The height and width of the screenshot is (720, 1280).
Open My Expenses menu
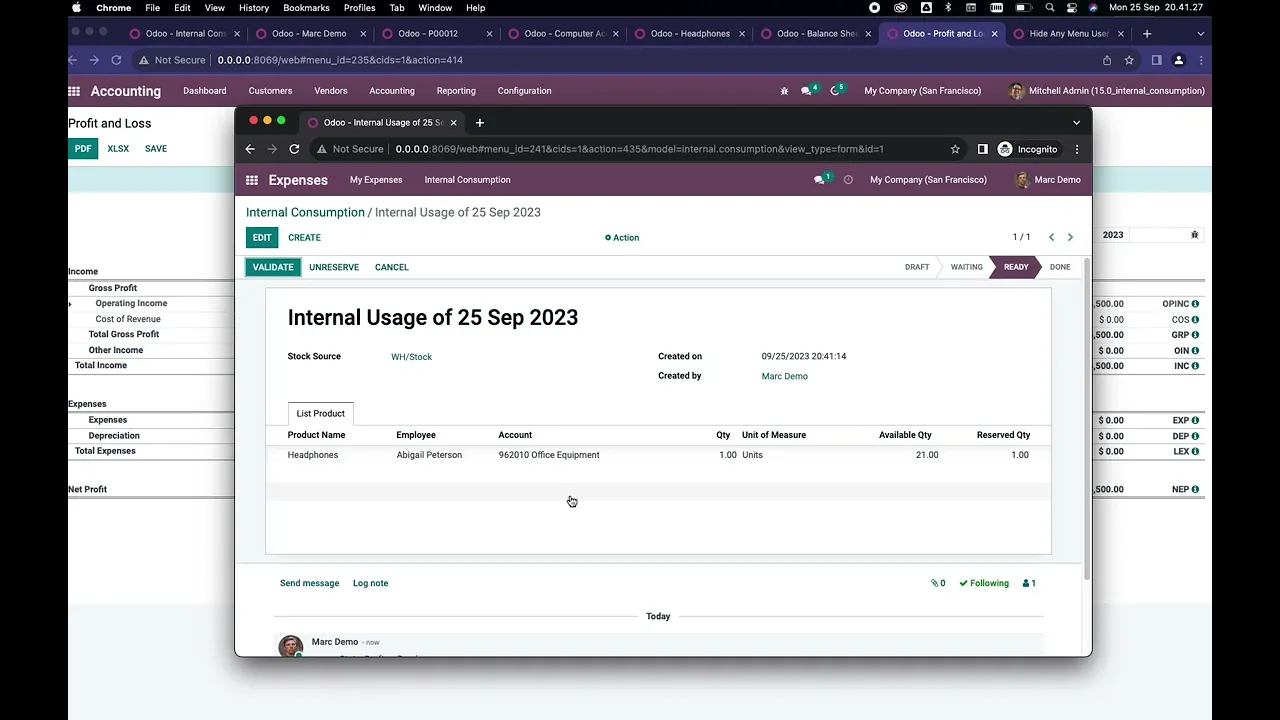376,180
